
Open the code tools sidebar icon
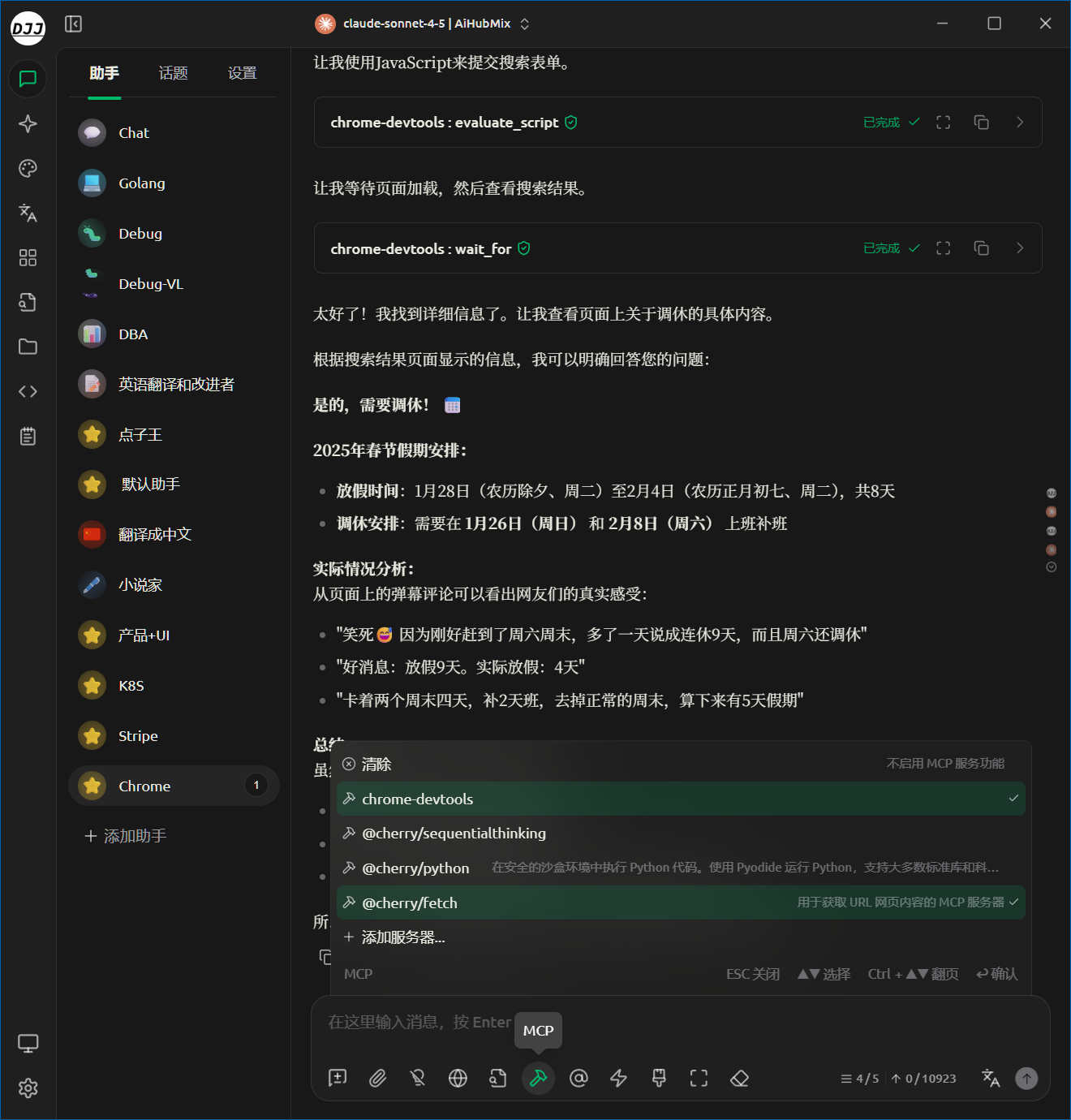tap(28, 391)
